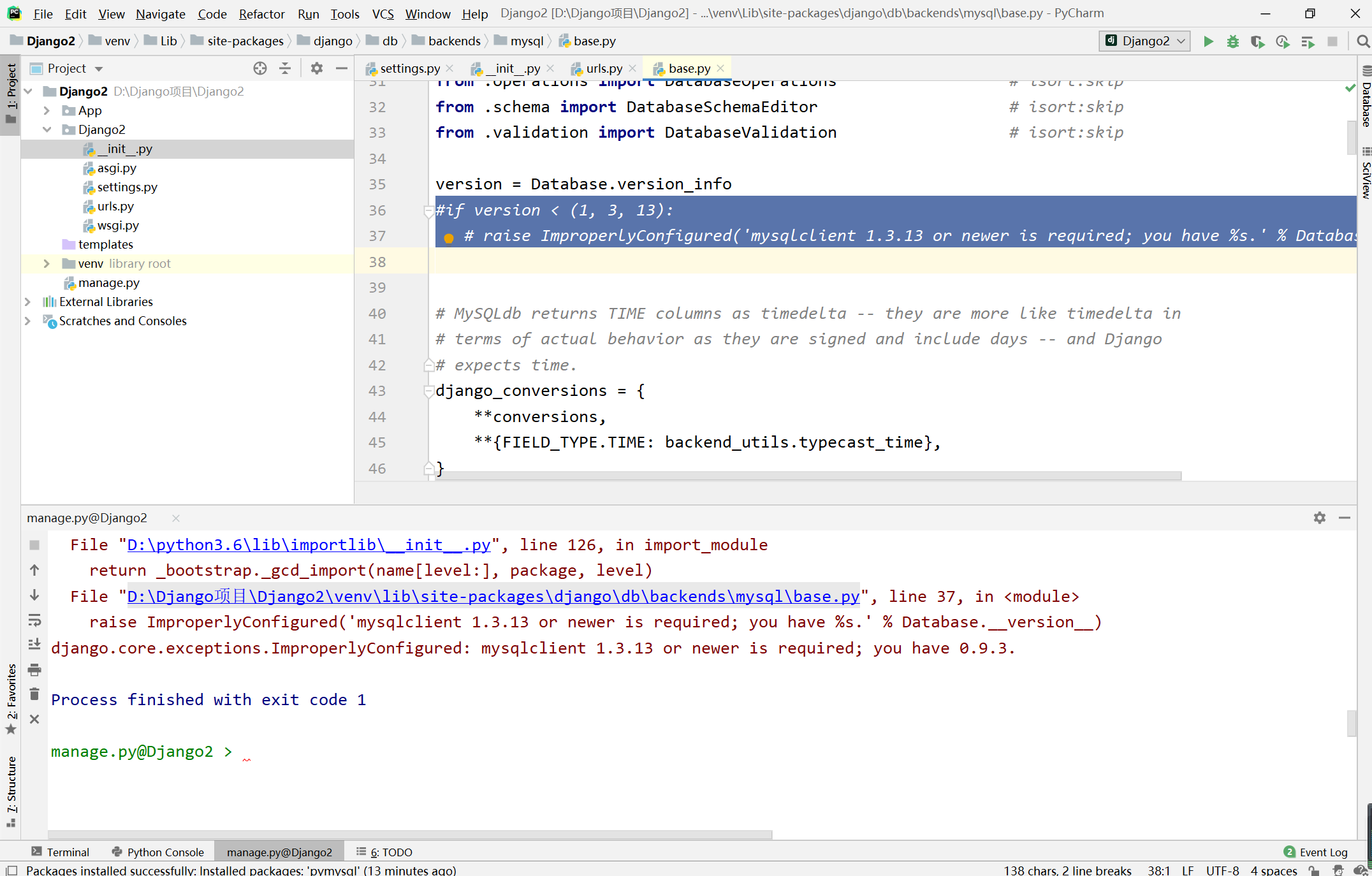Open the Refactor menu
This screenshot has width=1372, height=876.
click(x=261, y=13)
